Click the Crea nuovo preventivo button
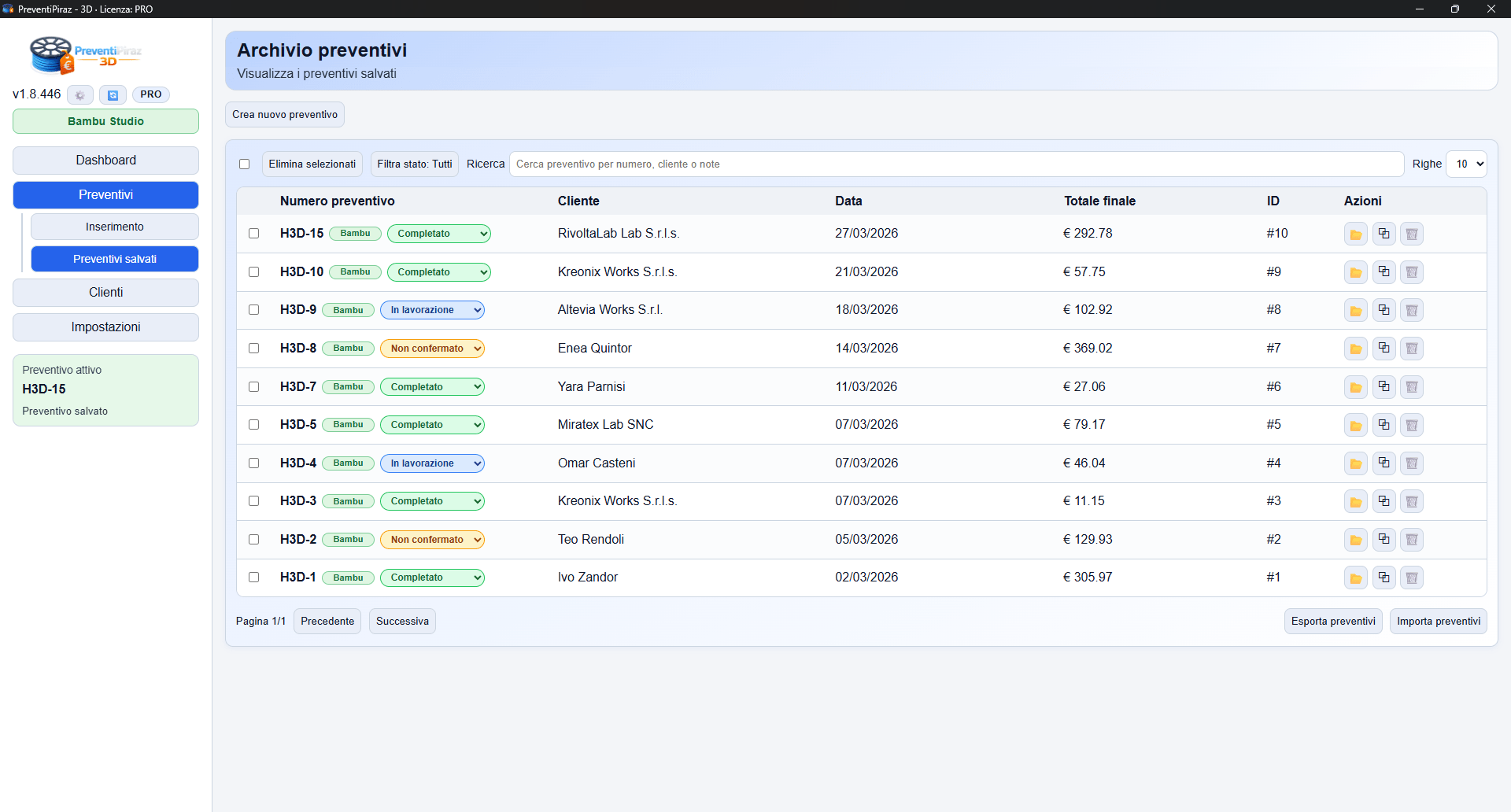 [x=285, y=115]
